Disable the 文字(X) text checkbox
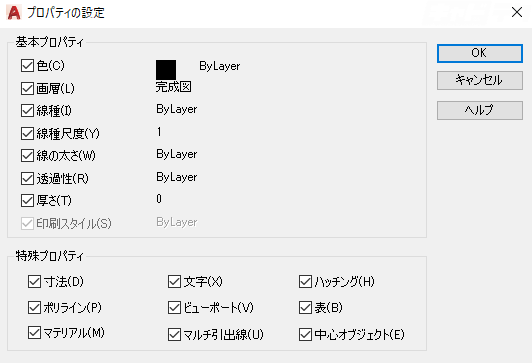Image resolution: width=532 pixels, height=363 pixels. click(174, 281)
